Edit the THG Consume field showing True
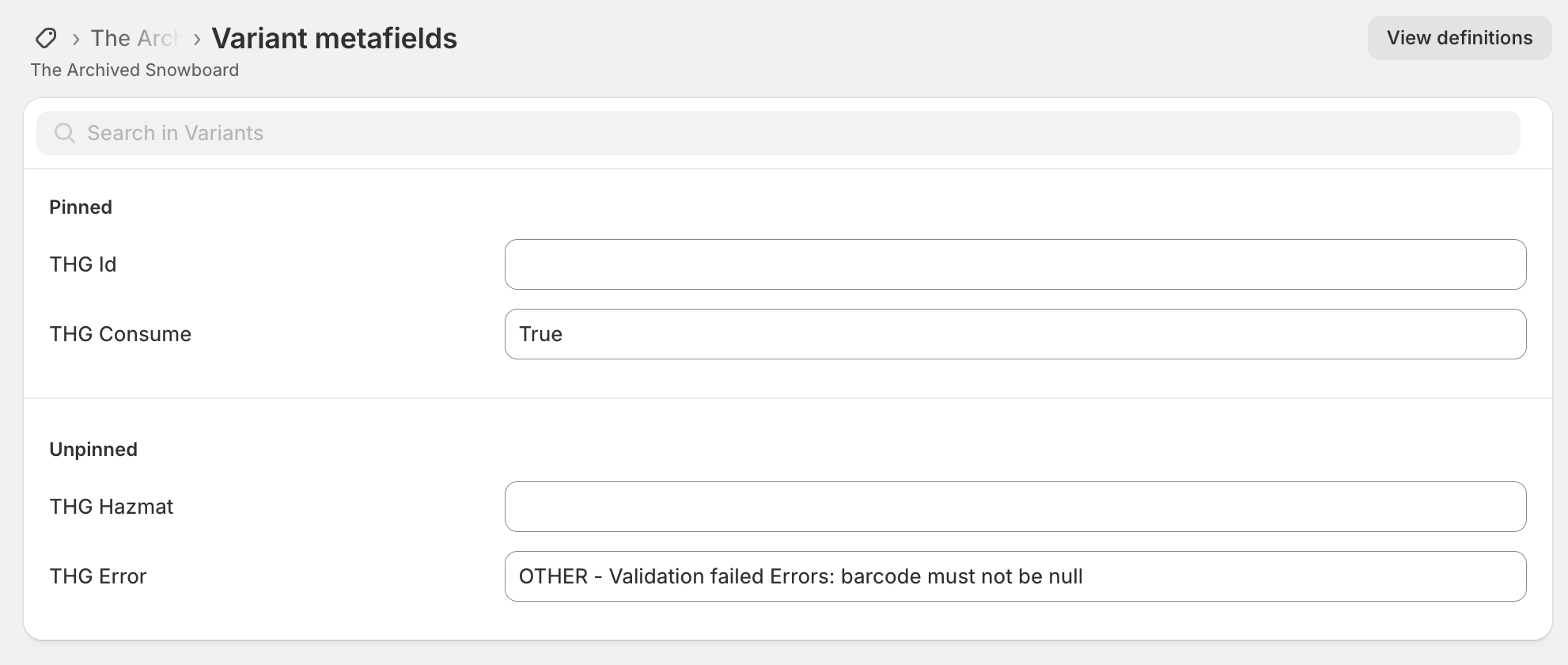This screenshot has height=665, width=1568. click(1015, 334)
